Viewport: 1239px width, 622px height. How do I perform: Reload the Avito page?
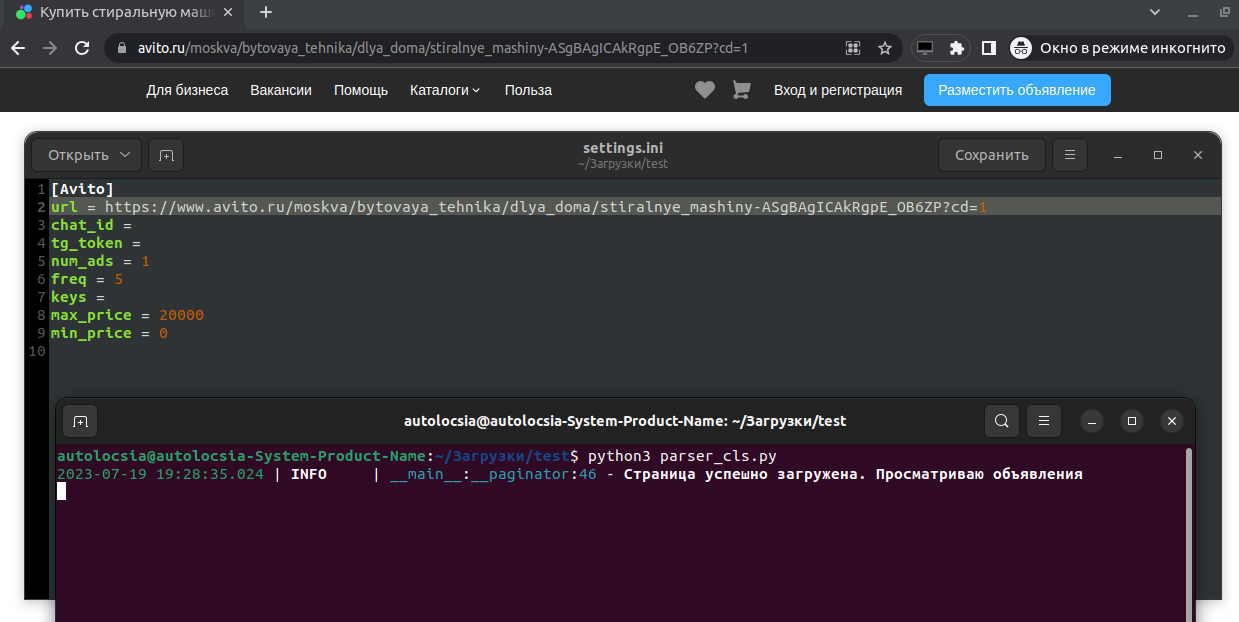(x=82, y=47)
